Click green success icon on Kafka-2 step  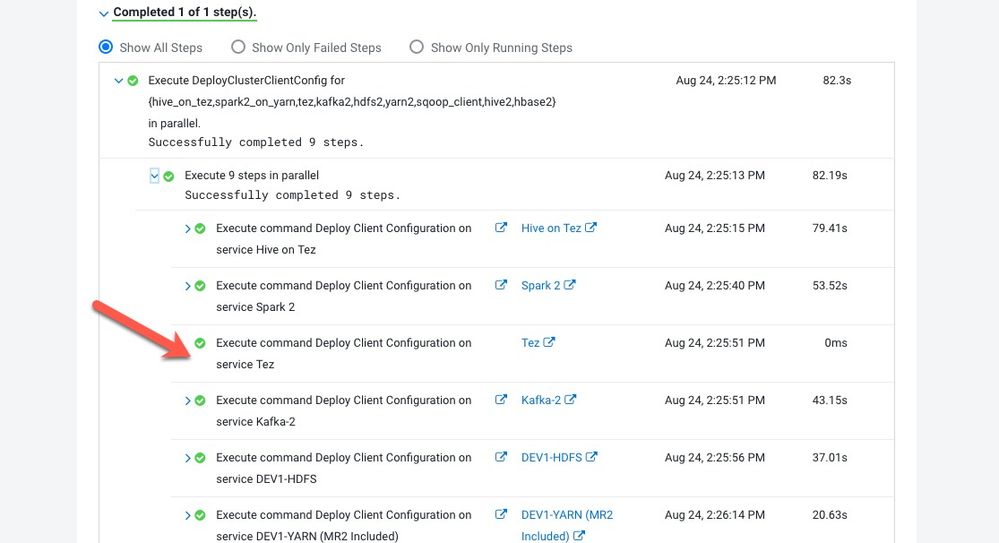coord(200,401)
